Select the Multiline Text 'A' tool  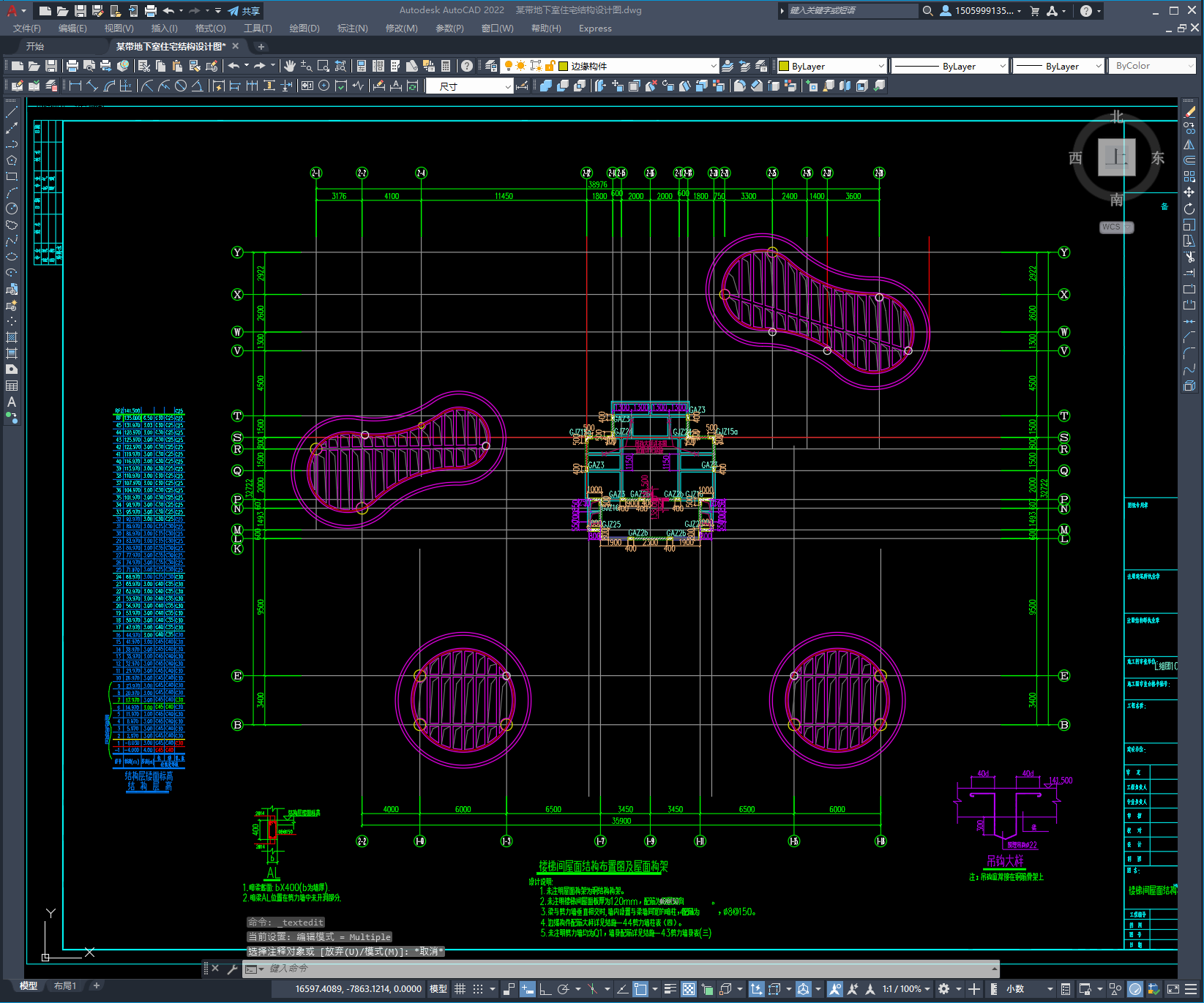[11, 402]
